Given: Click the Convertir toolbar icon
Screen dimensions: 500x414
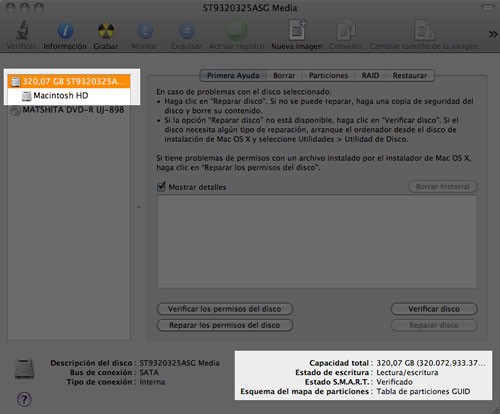Looking at the screenshot, I should [x=346, y=31].
